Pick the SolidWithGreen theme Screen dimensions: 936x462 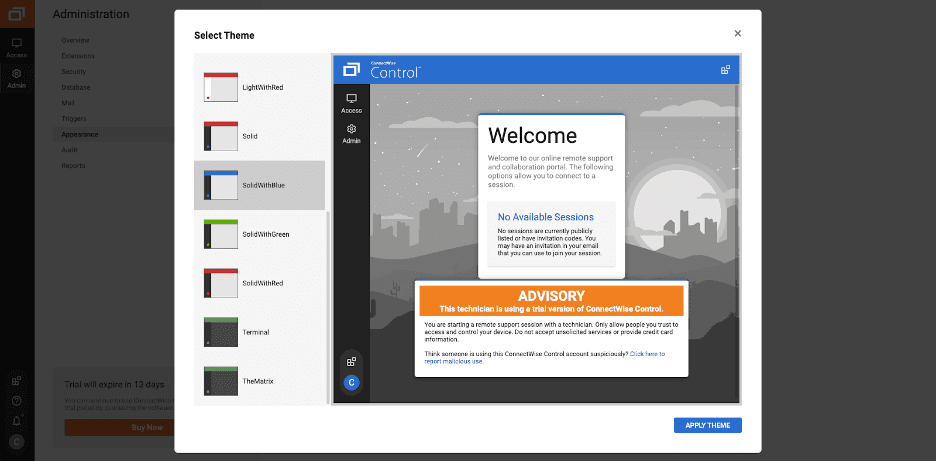(x=220, y=234)
